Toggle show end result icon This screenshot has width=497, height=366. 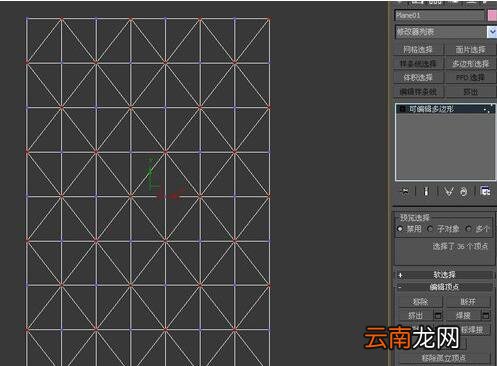pyautogui.click(x=426, y=192)
